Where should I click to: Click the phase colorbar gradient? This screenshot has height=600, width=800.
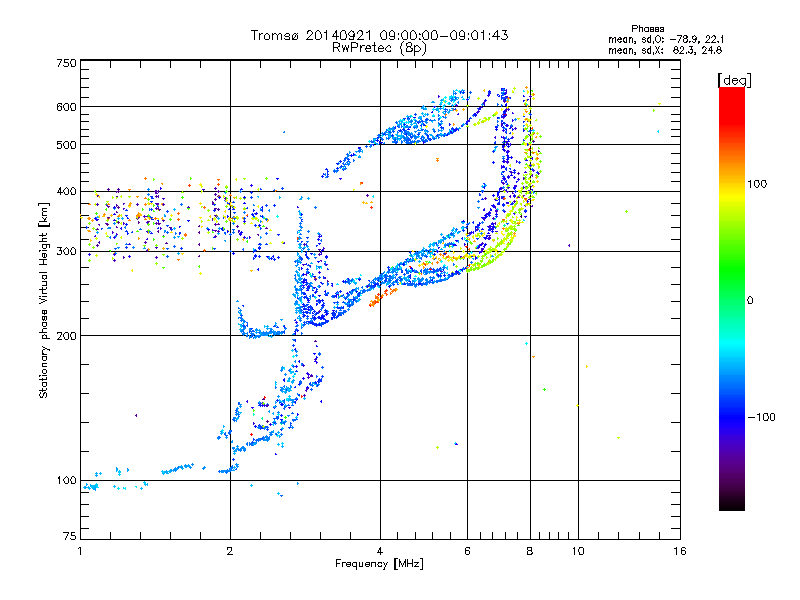(x=732, y=298)
